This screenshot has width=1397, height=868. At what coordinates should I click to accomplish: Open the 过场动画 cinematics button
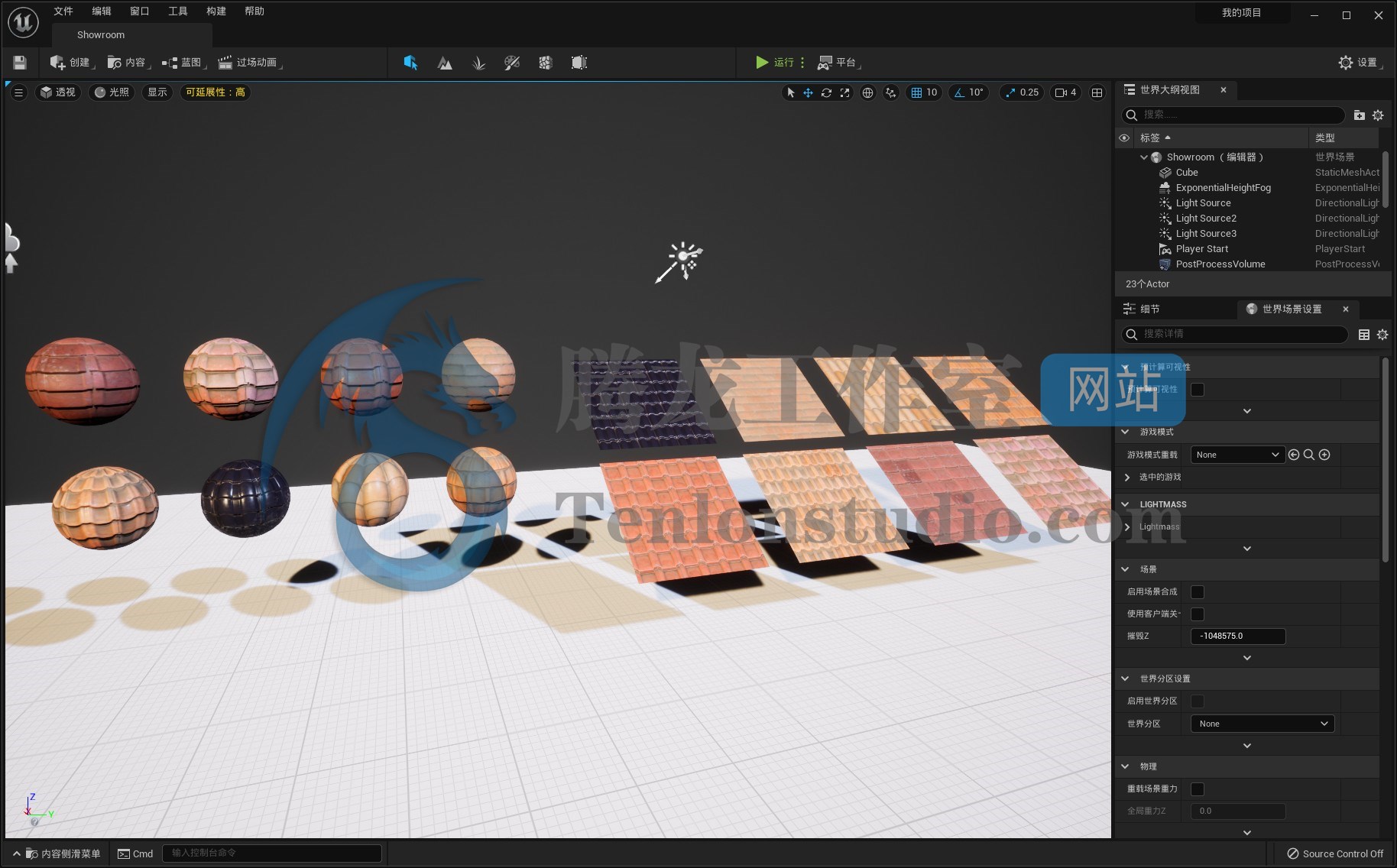coord(250,63)
